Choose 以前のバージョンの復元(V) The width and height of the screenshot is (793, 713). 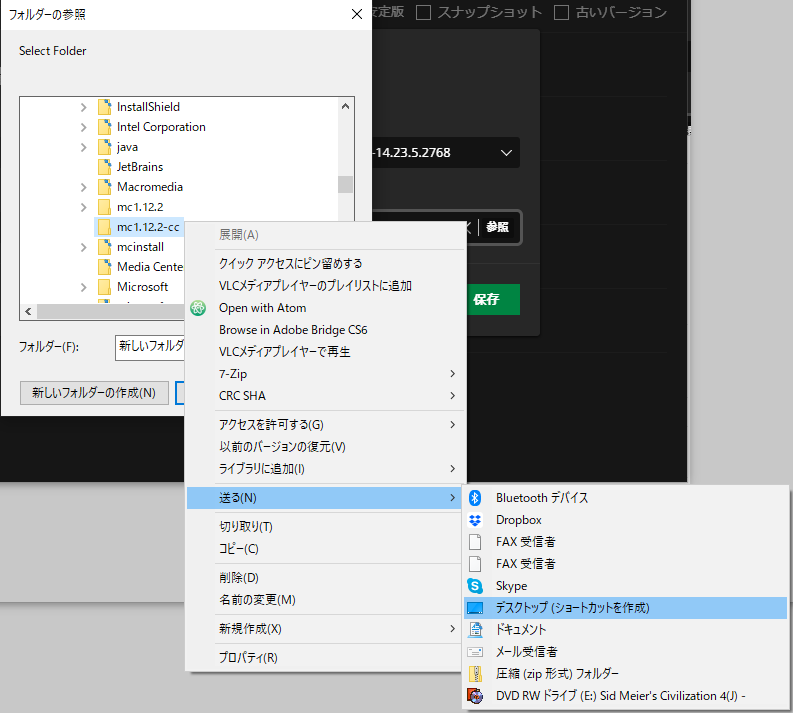pyautogui.click(x=326, y=447)
